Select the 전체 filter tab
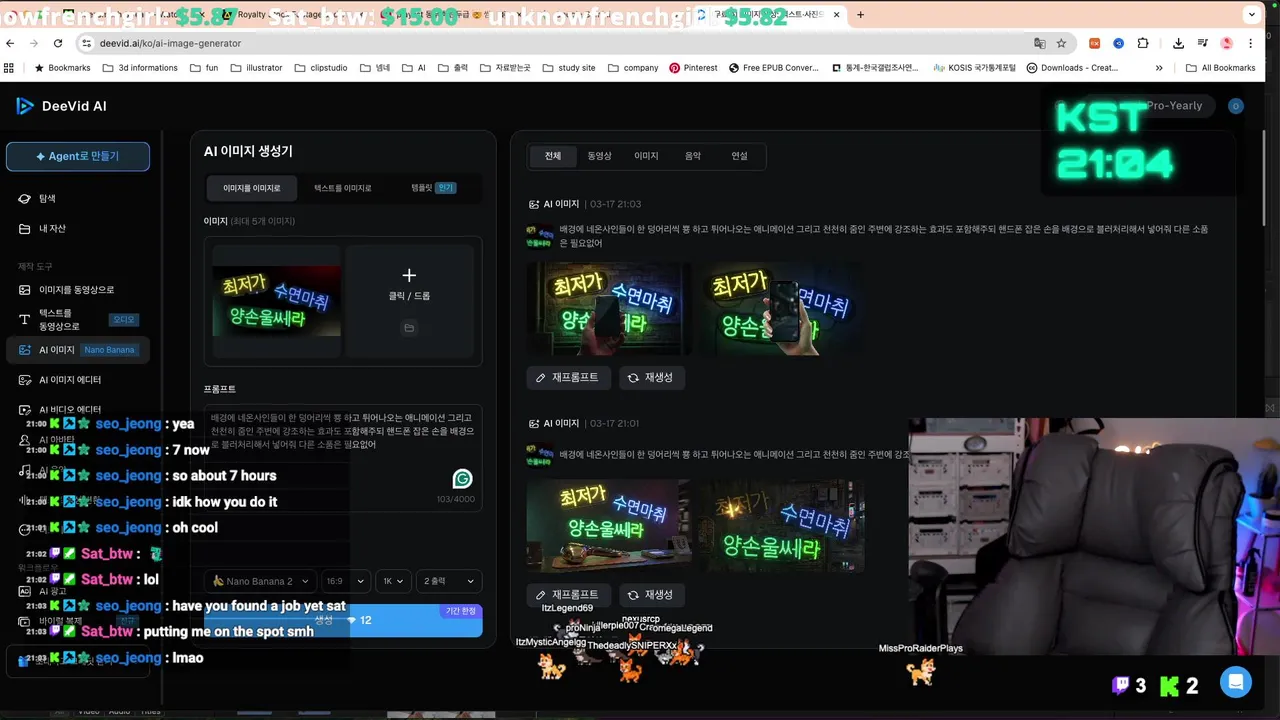1280x720 pixels. 553,156
